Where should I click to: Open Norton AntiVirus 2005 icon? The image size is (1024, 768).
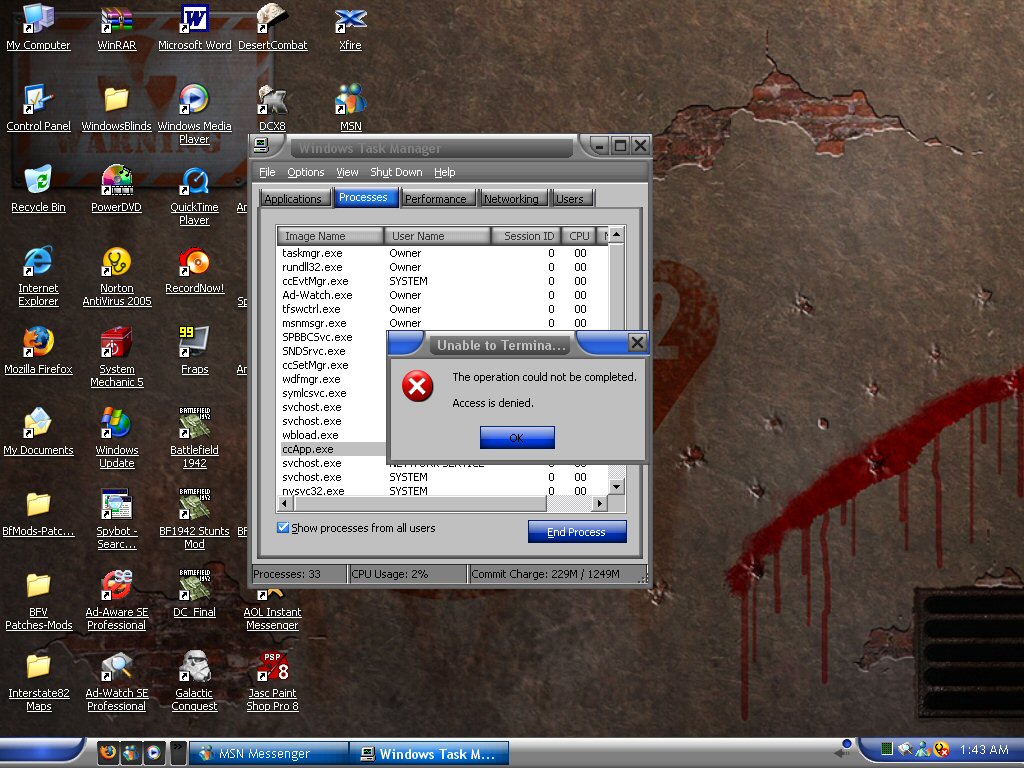click(116, 276)
